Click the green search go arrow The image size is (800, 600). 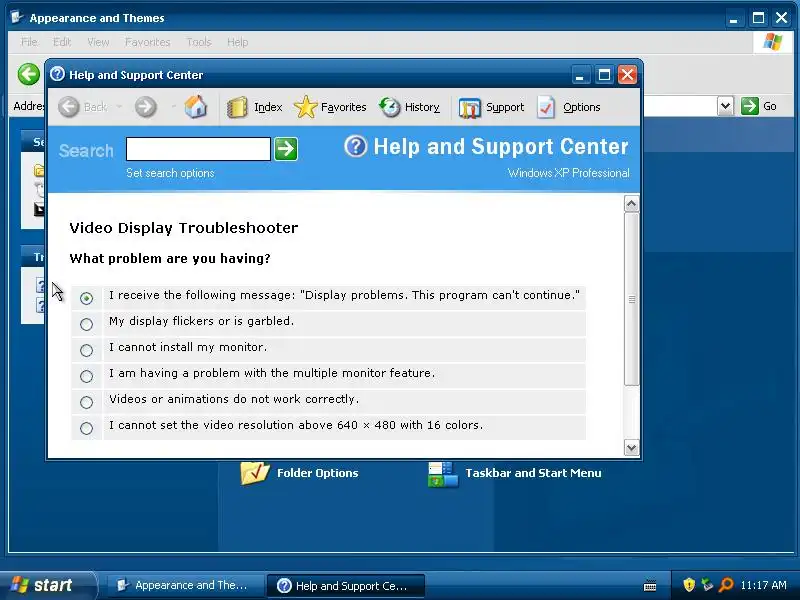286,148
